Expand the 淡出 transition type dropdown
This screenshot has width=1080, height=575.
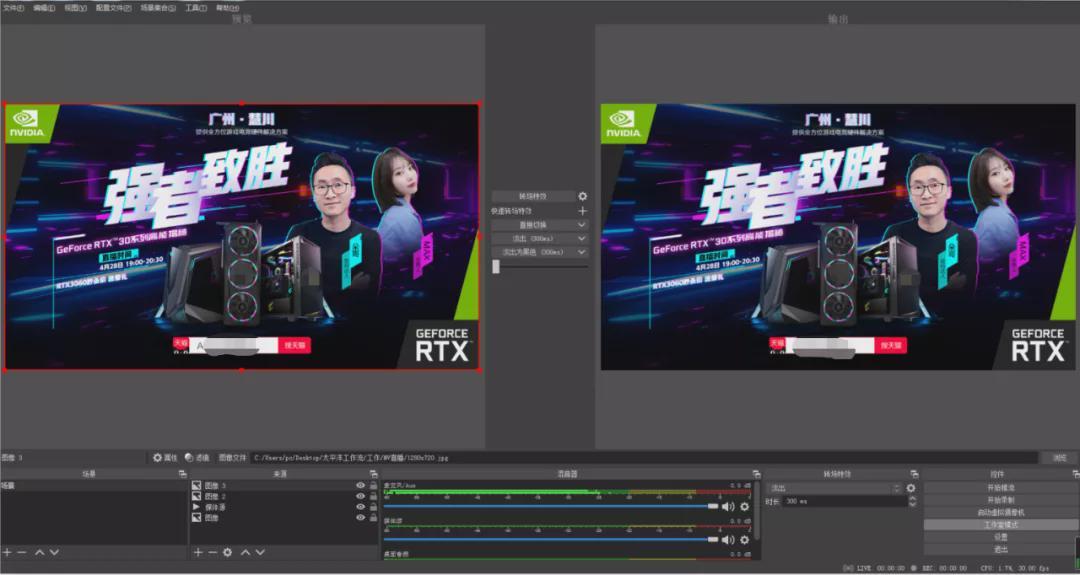[x=834, y=488]
